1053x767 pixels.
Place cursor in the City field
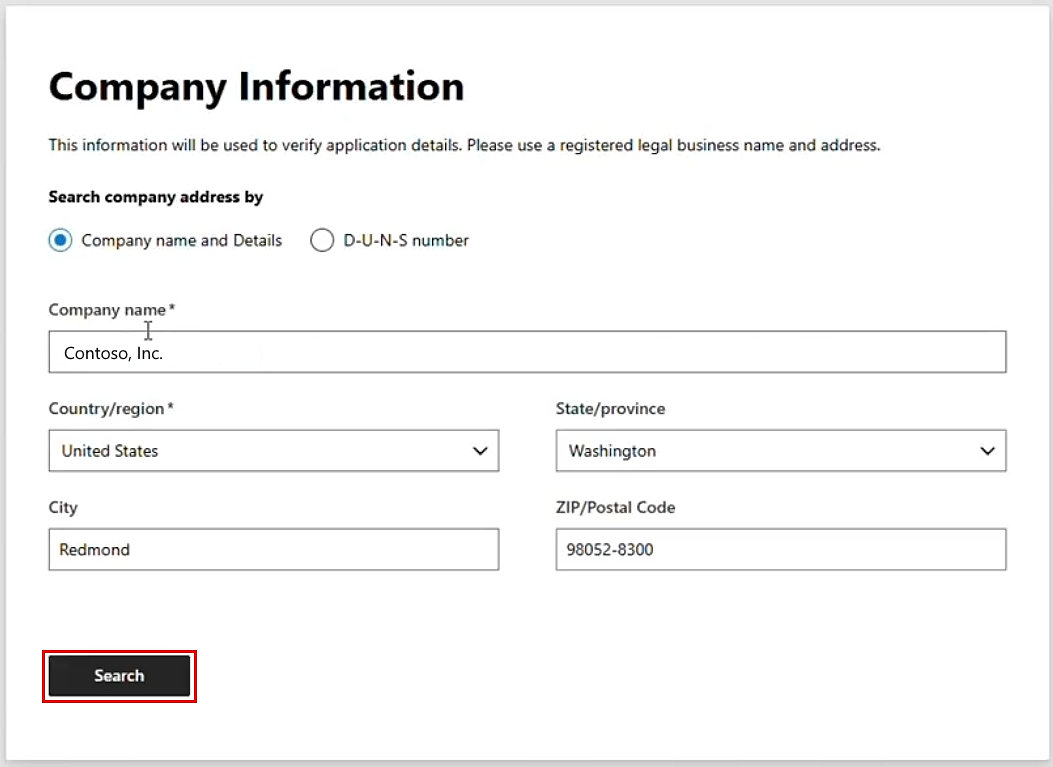(x=273, y=549)
